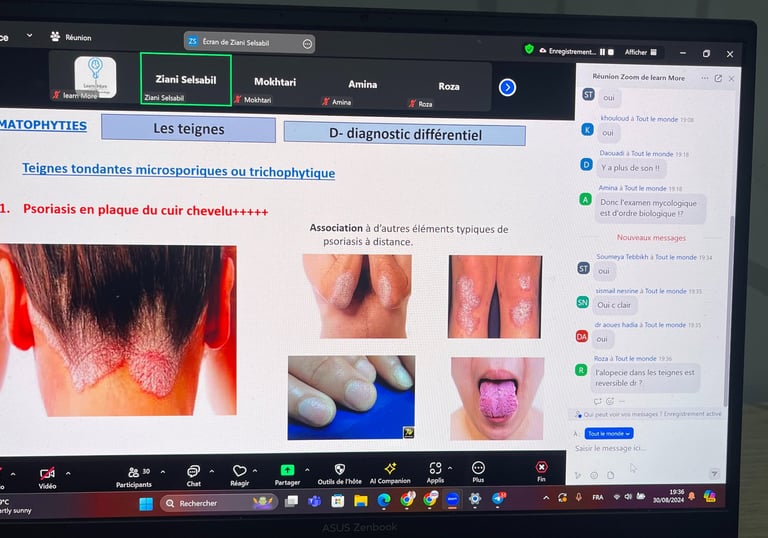Pop out the chat panel window
The width and height of the screenshot is (768, 538).
tap(718, 78)
